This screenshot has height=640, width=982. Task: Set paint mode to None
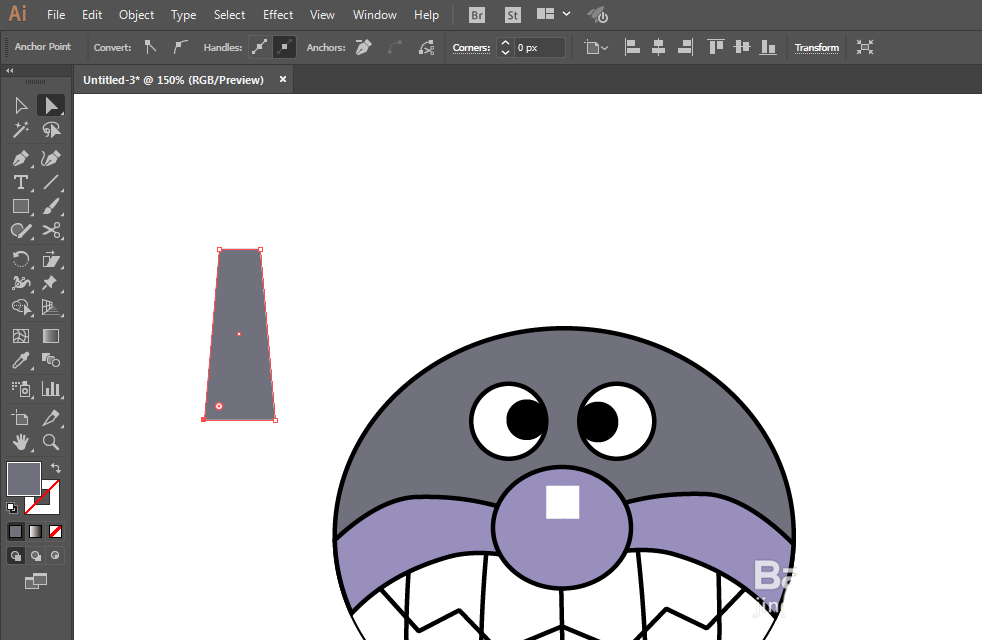55,532
